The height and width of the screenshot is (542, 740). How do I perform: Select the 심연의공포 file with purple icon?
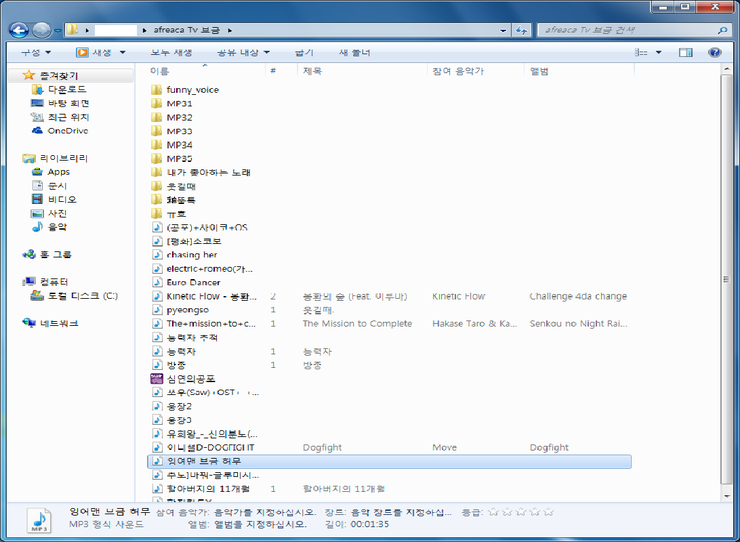click(x=183, y=379)
